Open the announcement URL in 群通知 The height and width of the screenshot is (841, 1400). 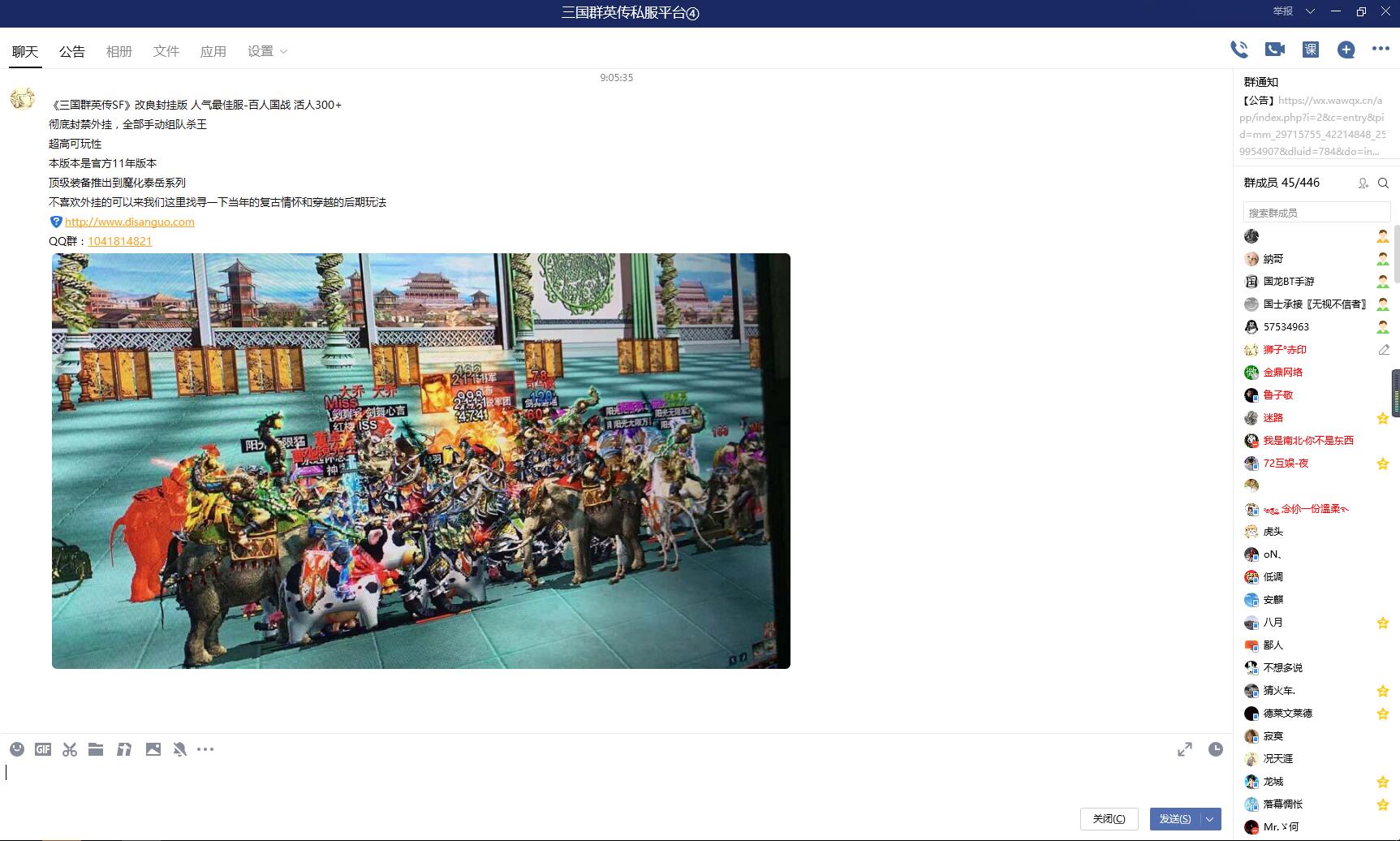click(x=1313, y=126)
